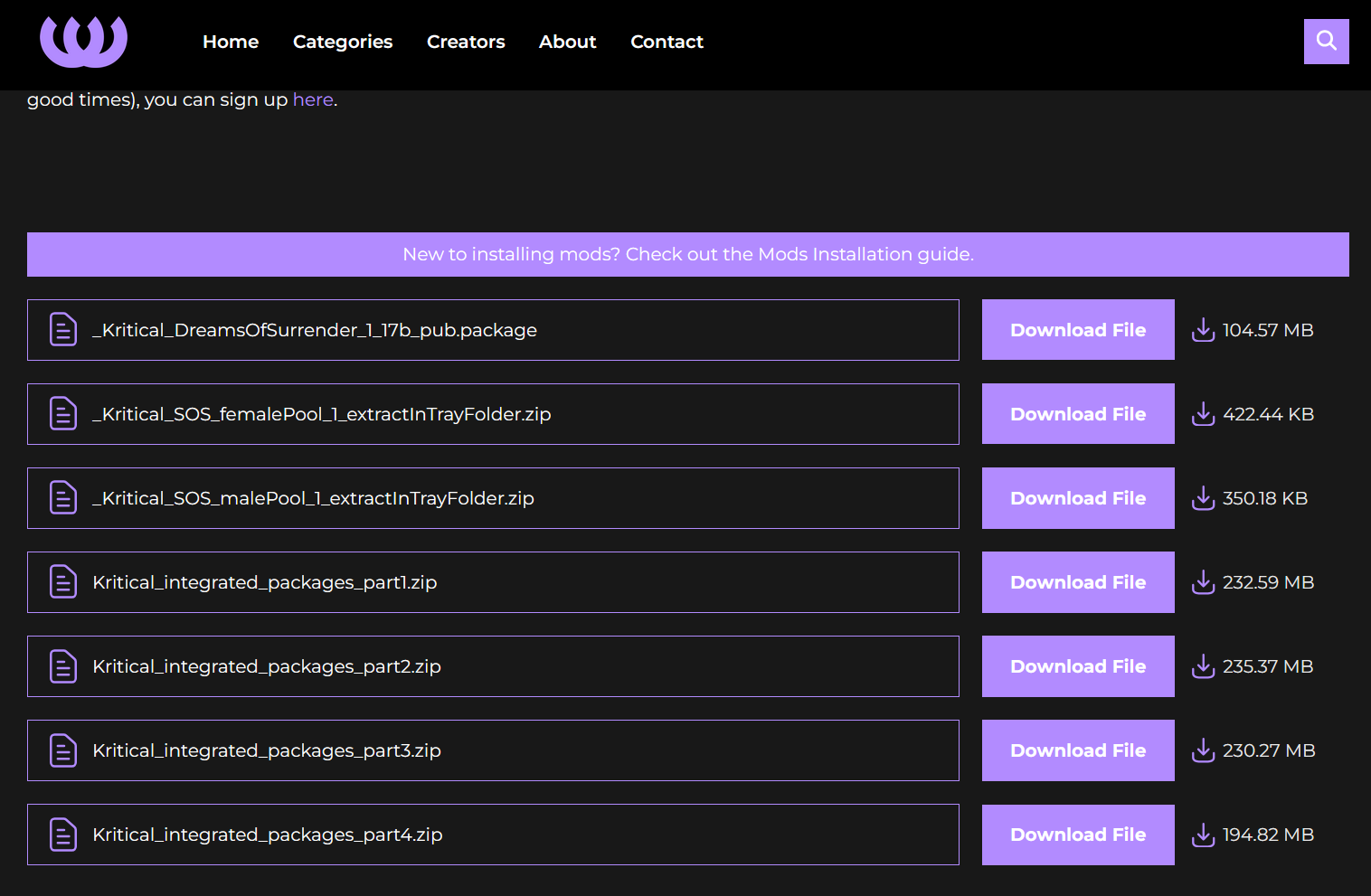
Task: Click download arrow icon next to 104.57 MB
Action: tap(1203, 330)
